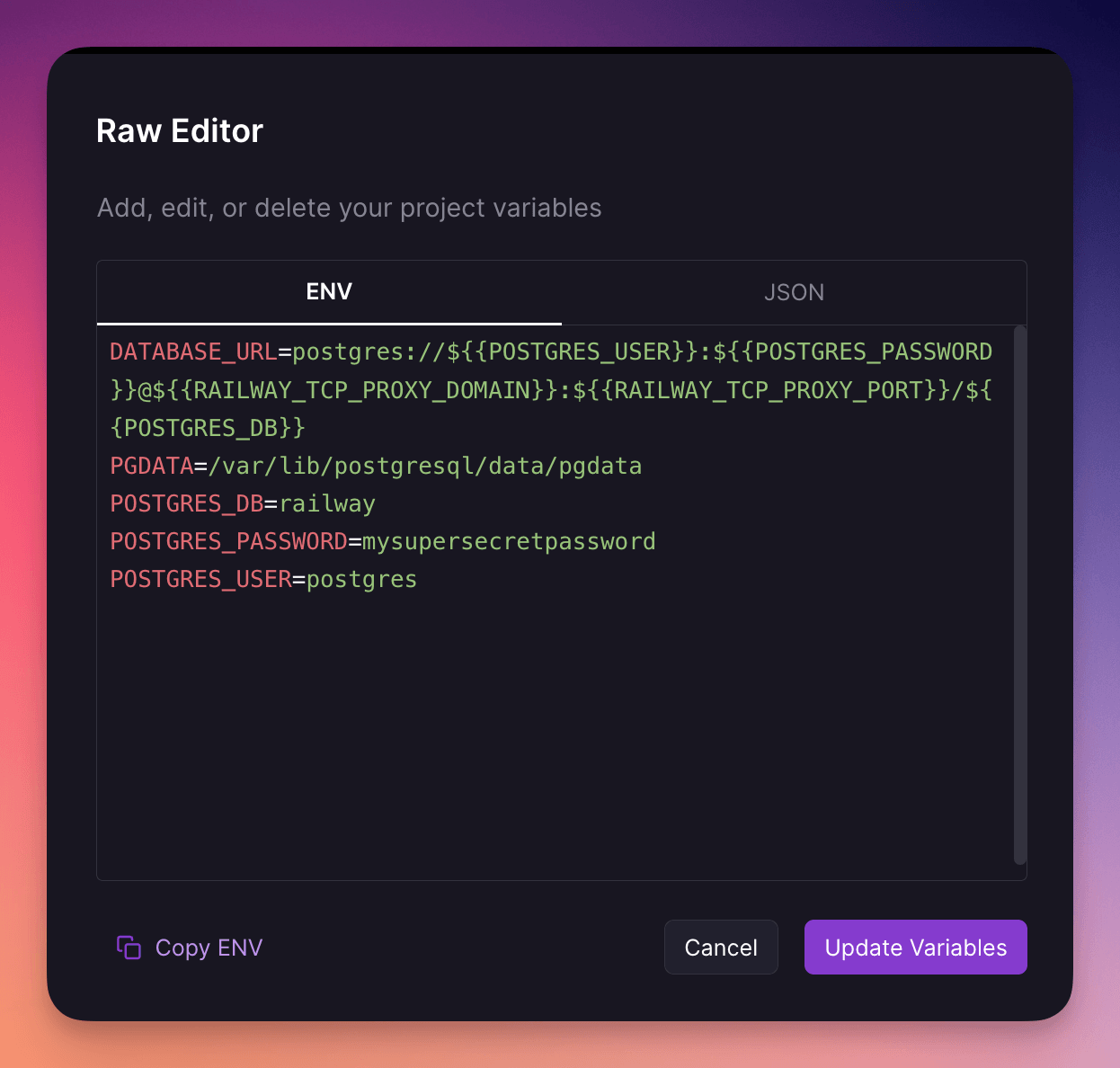Click the copy icon beside Copy ENV
1120x1068 pixels.
coord(129,948)
